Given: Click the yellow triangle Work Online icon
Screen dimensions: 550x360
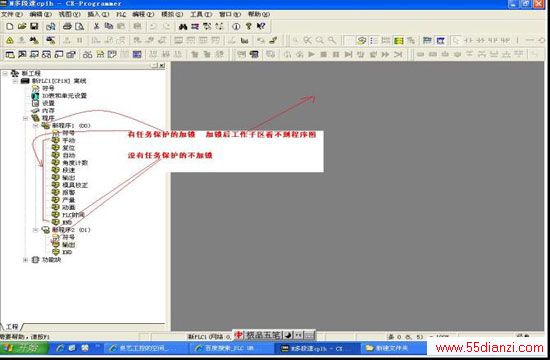Looking at the screenshot, I should click(x=9, y=40).
